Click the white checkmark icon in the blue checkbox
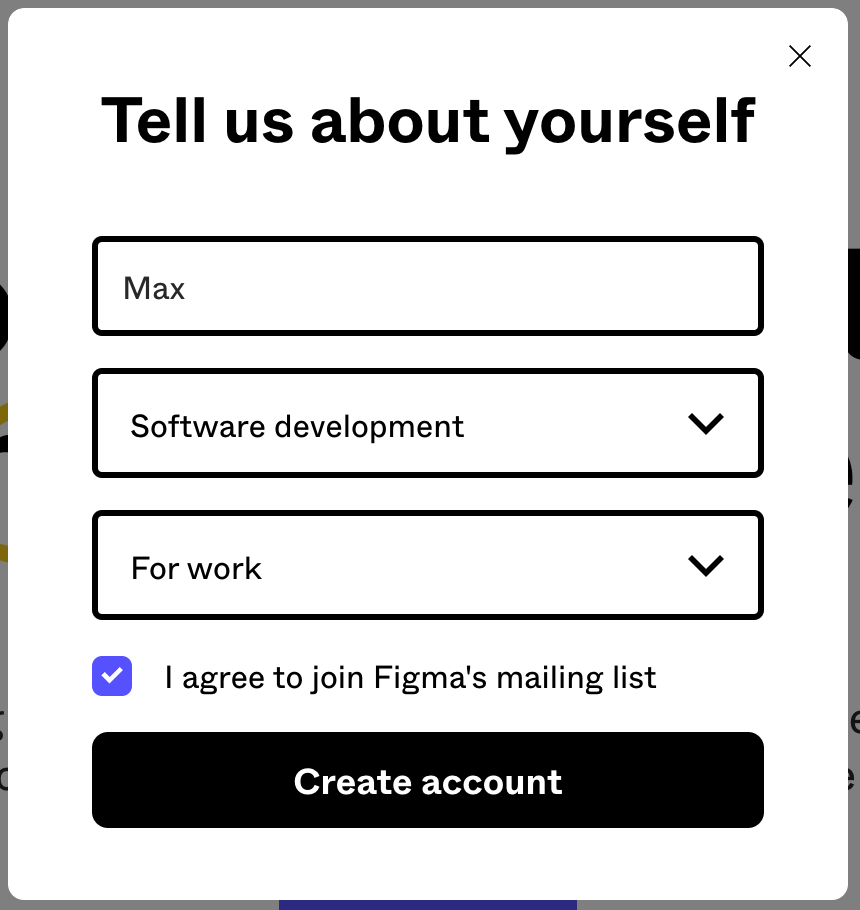860x910 pixels. coord(112,676)
